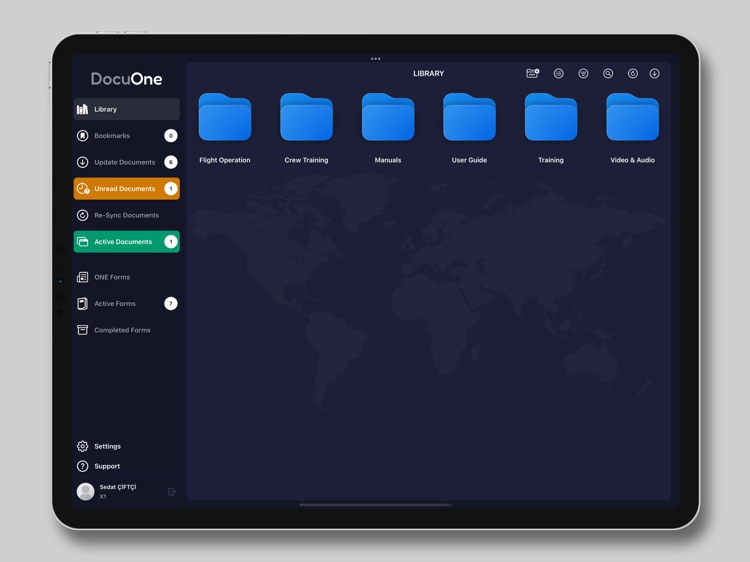Screen dimensions: 750x562
Task: Open Support help item
Action: pos(99,466)
